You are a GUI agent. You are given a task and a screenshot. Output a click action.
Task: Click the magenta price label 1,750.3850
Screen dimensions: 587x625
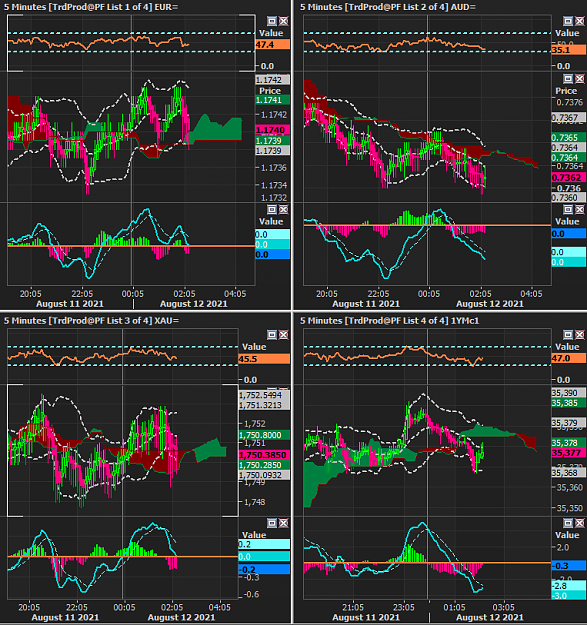[x=264, y=455]
